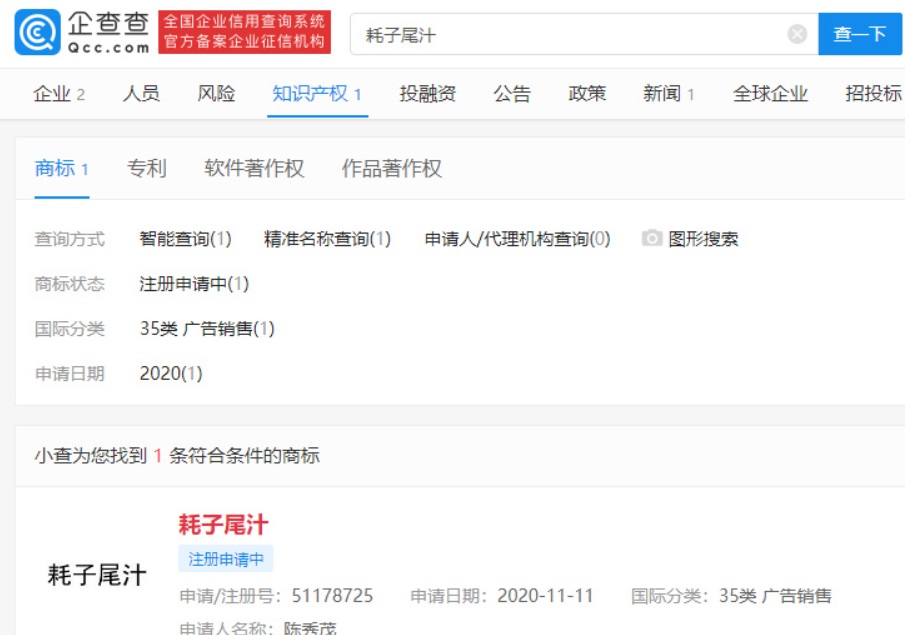905x635 pixels.
Task: Click the application date 2020-11-11
Action: click(545, 596)
